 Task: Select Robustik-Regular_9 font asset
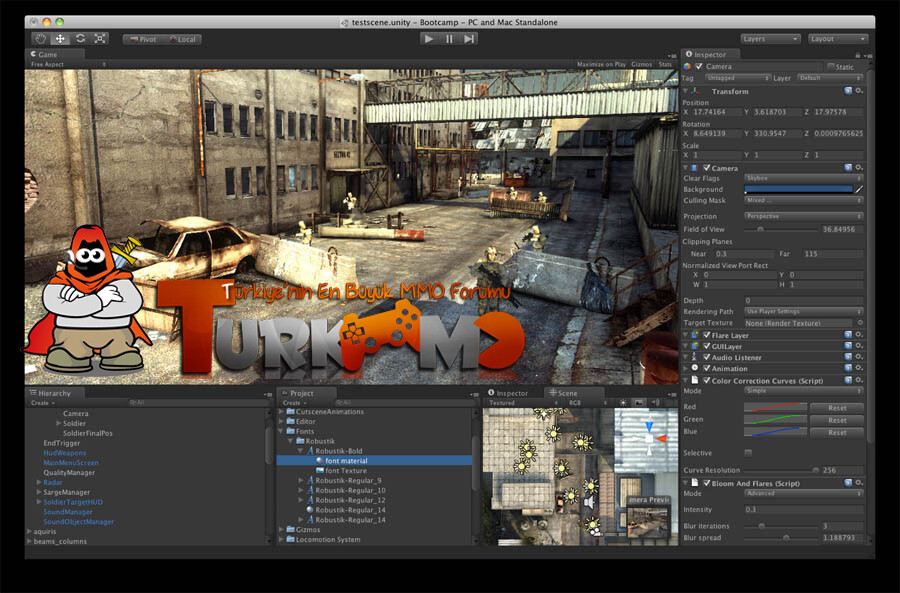click(x=348, y=480)
